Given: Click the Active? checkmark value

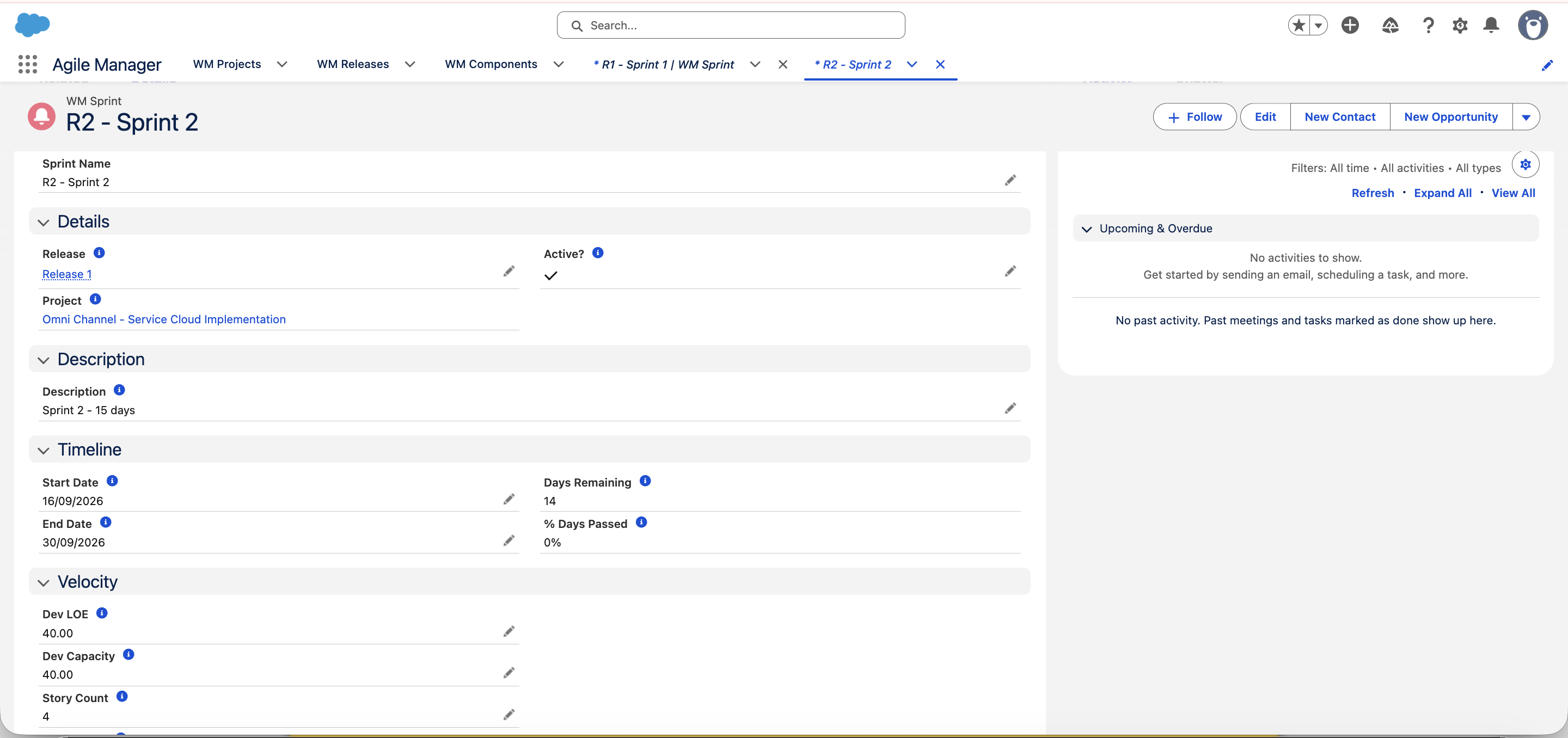Looking at the screenshot, I should point(551,275).
